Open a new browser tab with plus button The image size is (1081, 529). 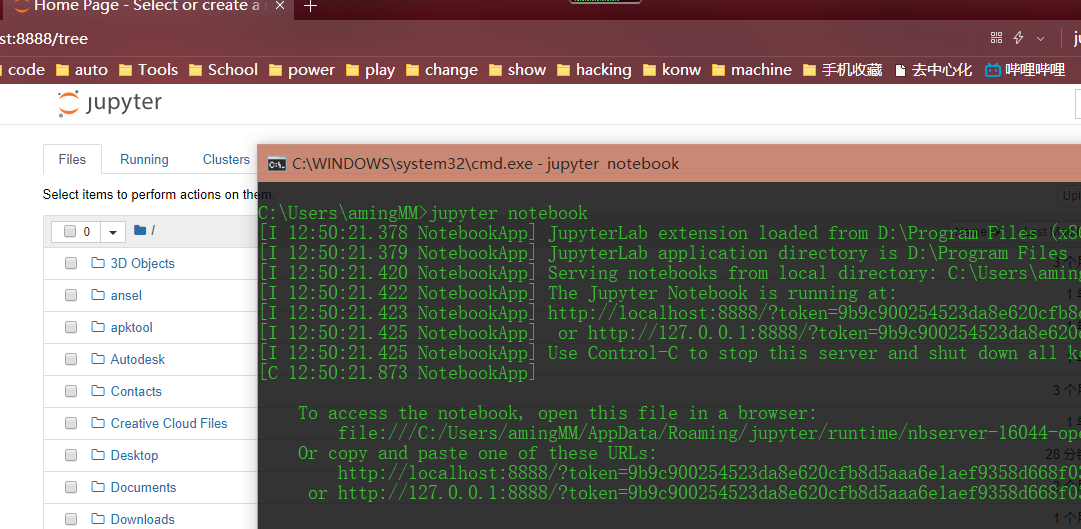pos(311,6)
